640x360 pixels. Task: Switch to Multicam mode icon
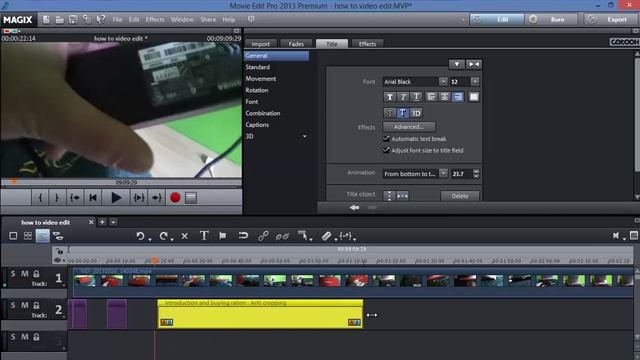(x=58, y=236)
